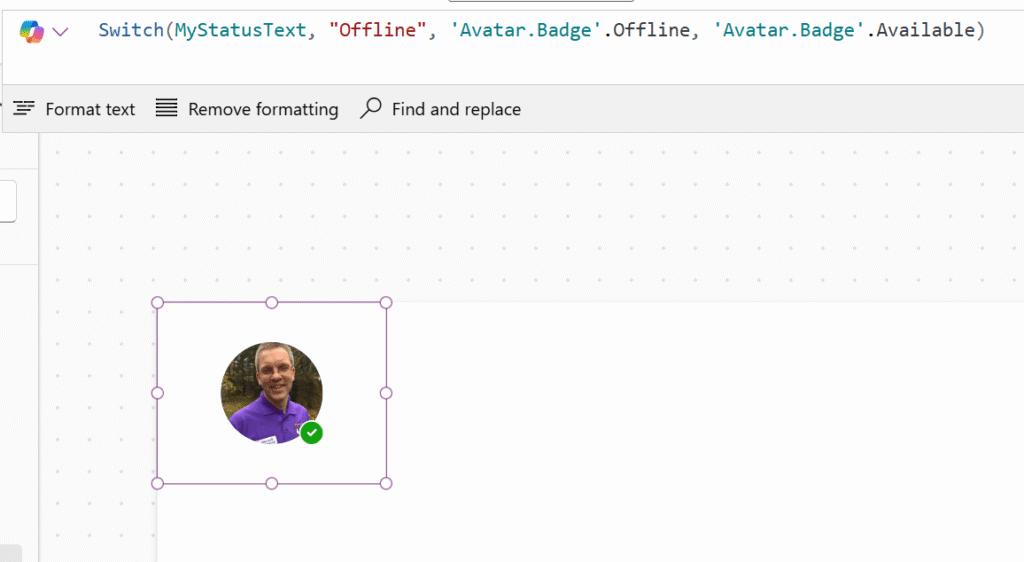Expand the Copilot dropdown chevron
Screen dimensions: 1024x562
[60, 31]
